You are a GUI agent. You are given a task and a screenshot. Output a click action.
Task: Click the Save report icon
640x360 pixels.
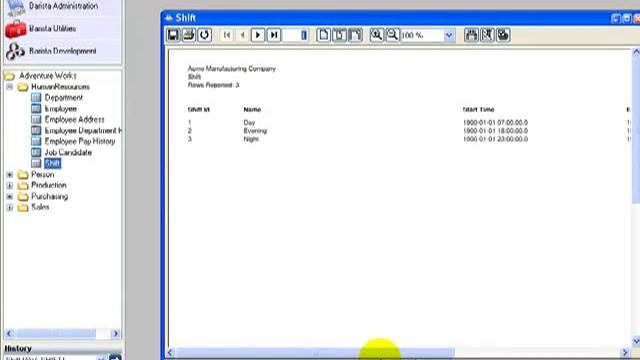coord(173,35)
